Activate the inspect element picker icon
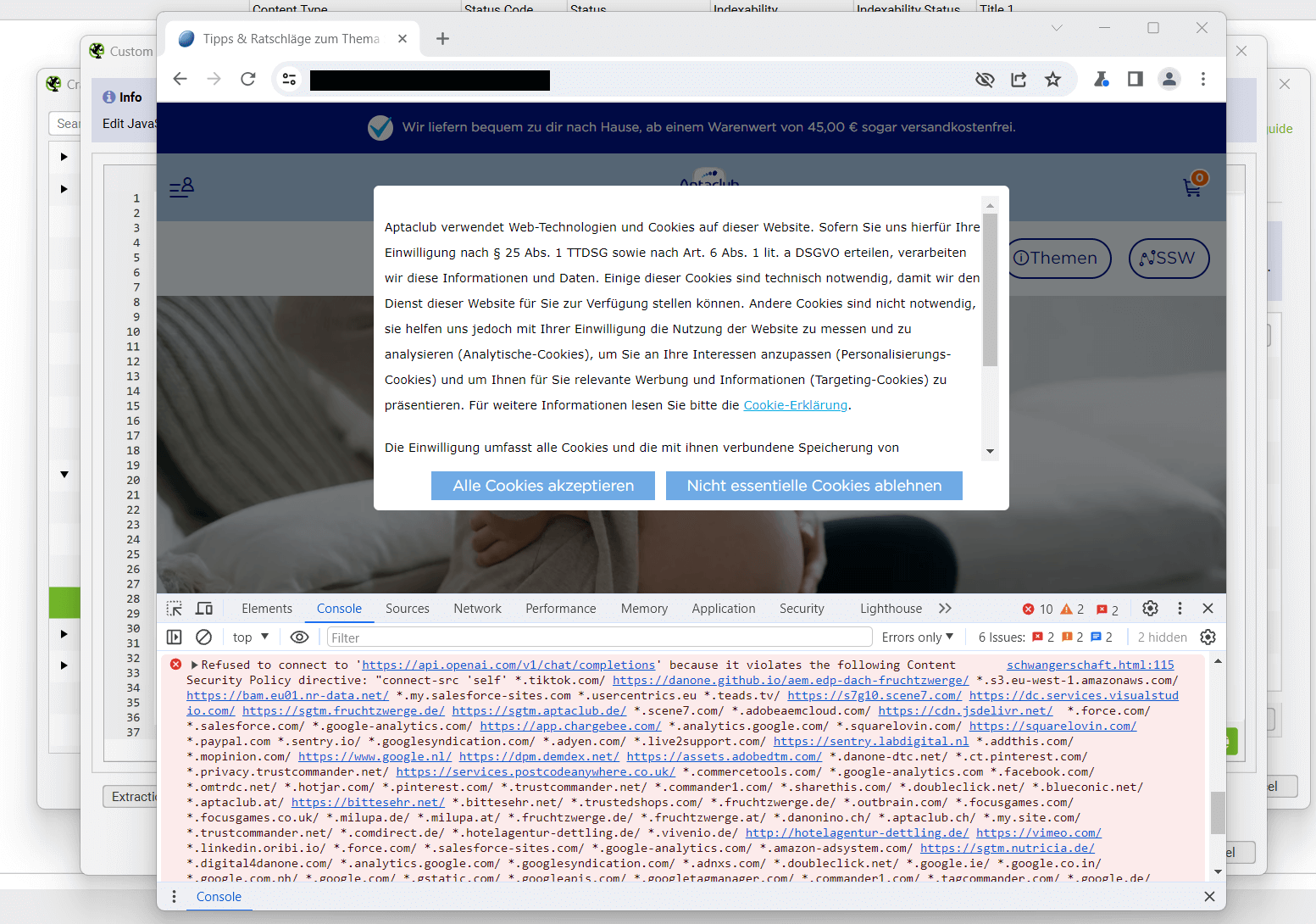The height and width of the screenshot is (924, 1316). tap(175, 609)
